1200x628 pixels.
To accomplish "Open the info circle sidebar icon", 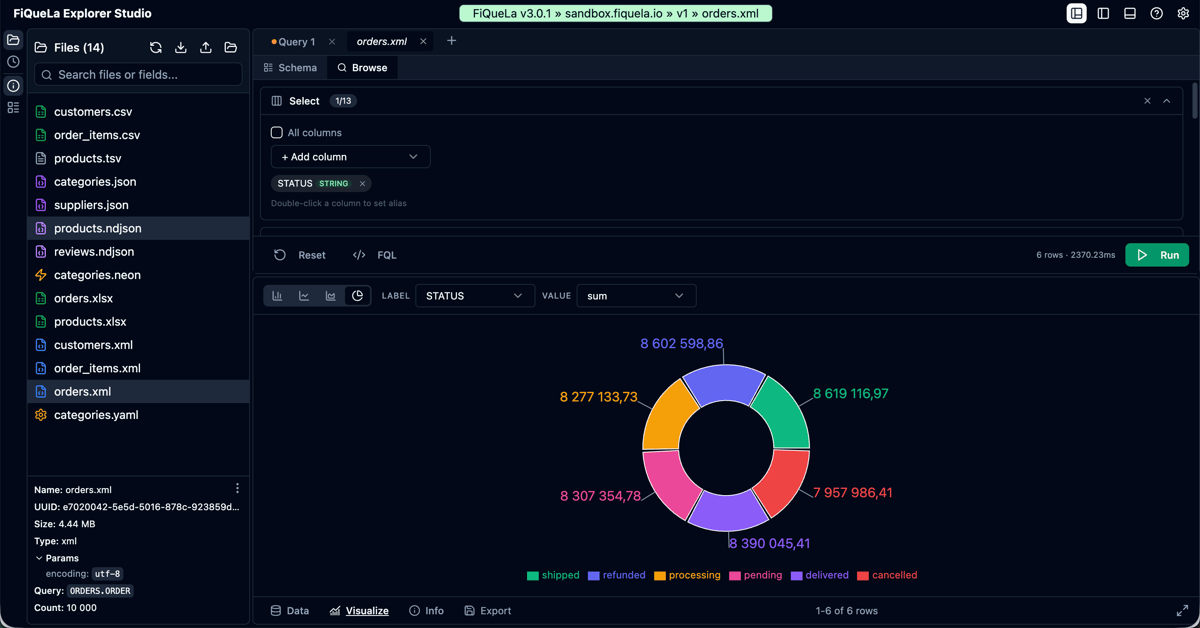I will [x=13, y=85].
